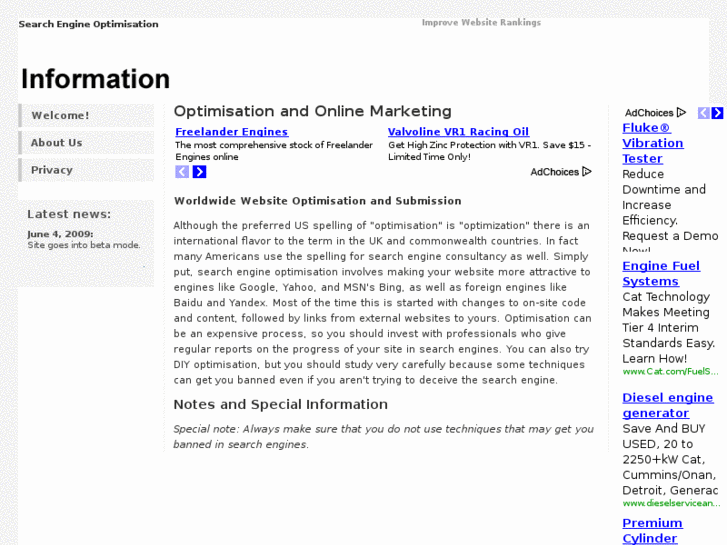The width and height of the screenshot is (727, 545).
Task: Open the Premium Cylinder ad link
Action: [x=652, y=531]
